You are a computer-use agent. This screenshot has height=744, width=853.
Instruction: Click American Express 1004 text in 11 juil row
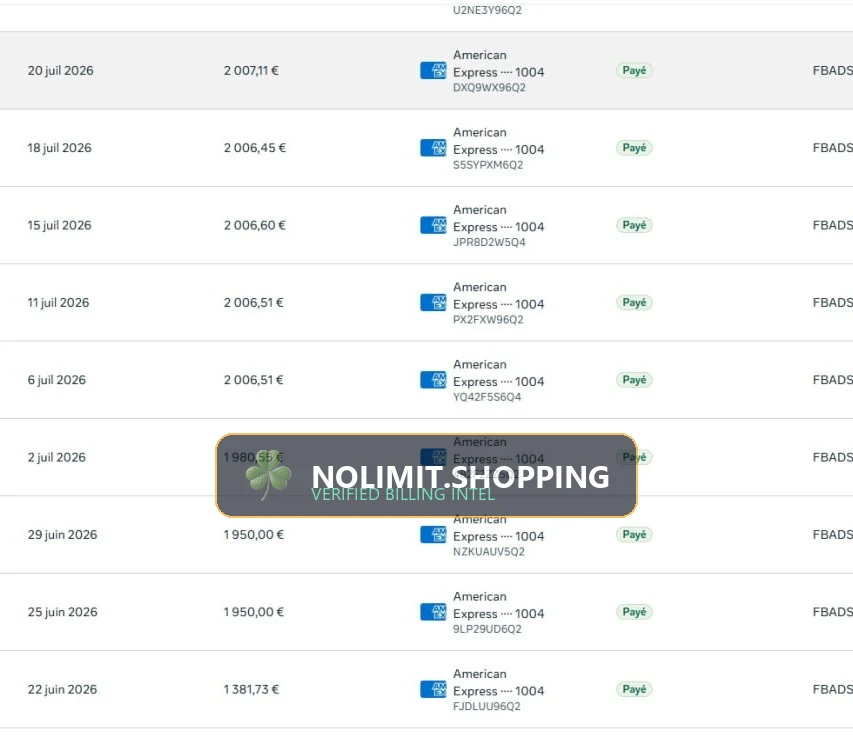[498, 295]
